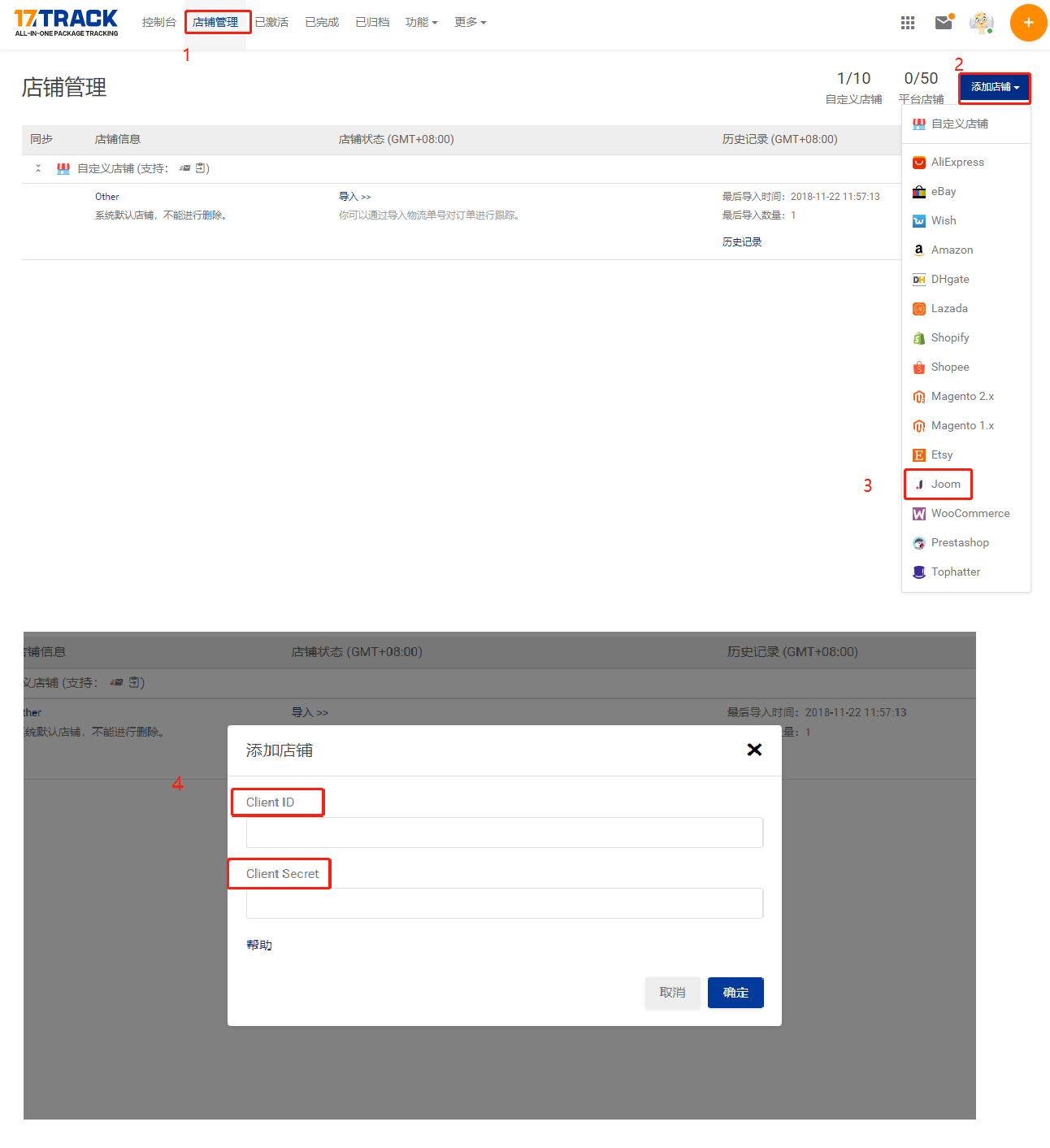This screenshot has height=1148, width=1050.
Task: Choose Joom from store list
Action: [x=966, y=485]
